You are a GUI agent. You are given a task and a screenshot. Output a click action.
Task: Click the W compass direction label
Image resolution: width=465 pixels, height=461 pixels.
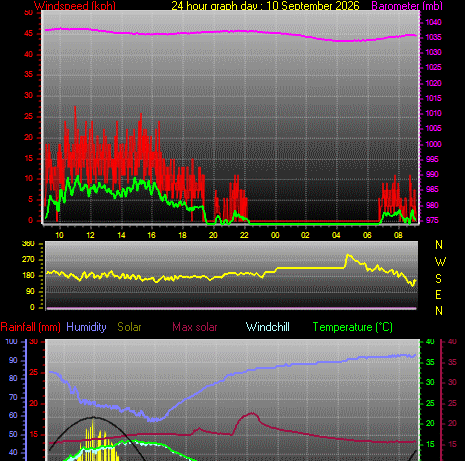pos(440,262)
